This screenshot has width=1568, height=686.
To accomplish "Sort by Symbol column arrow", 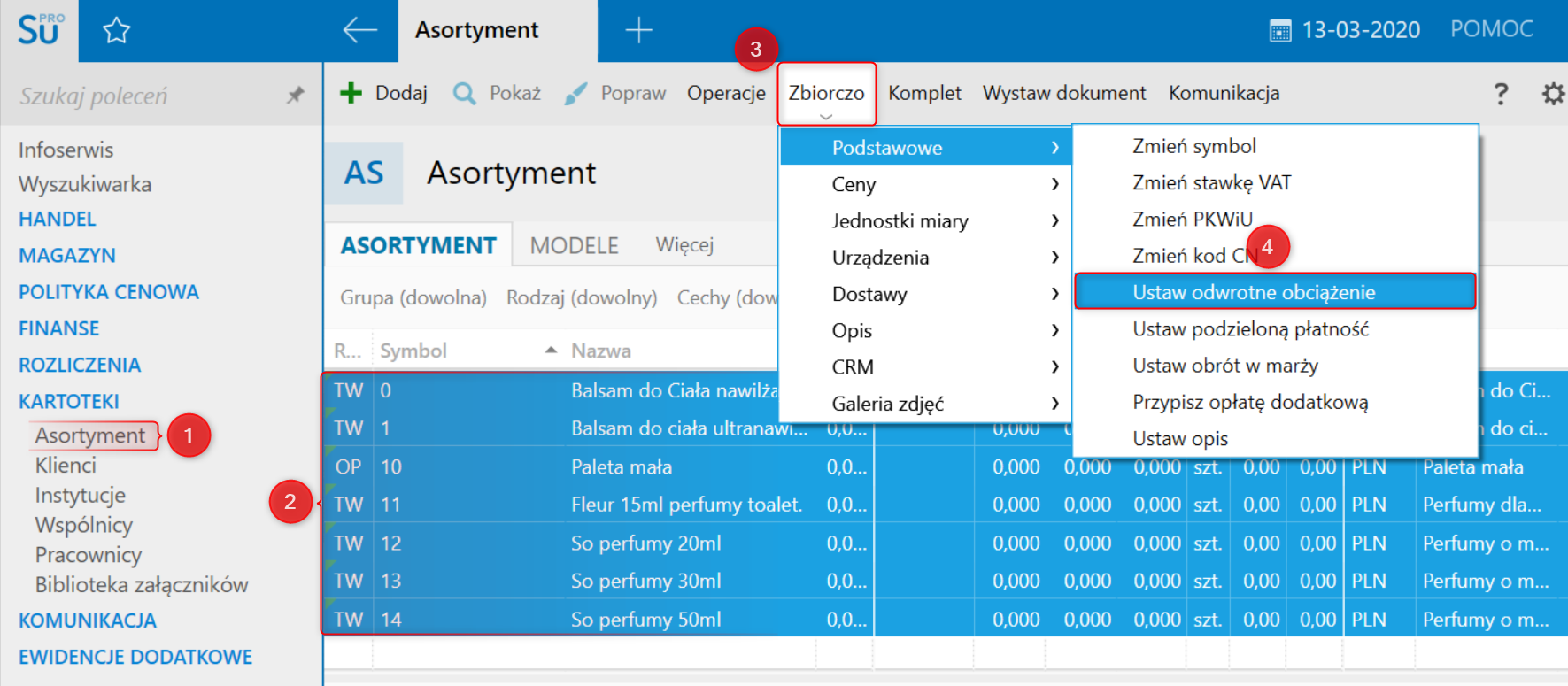I will pyautogui.click(x=551, y=351).
